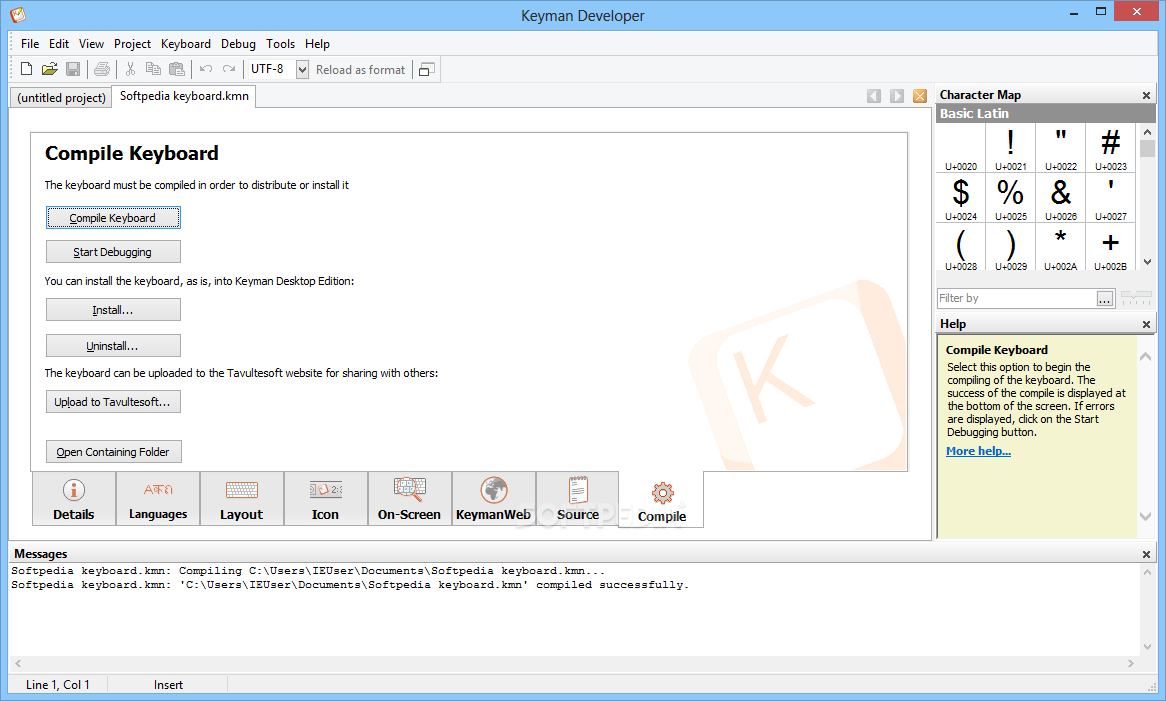Viewport: 1166px width, 701px height.
Task: Close the Help panel
Action: 1146,324
